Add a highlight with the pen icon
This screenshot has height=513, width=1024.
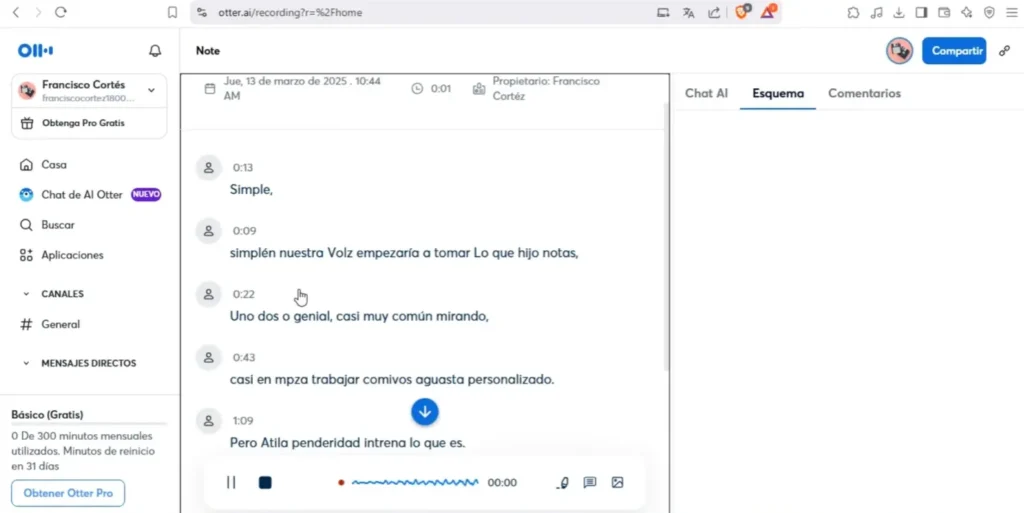click(x=563, y=483)
